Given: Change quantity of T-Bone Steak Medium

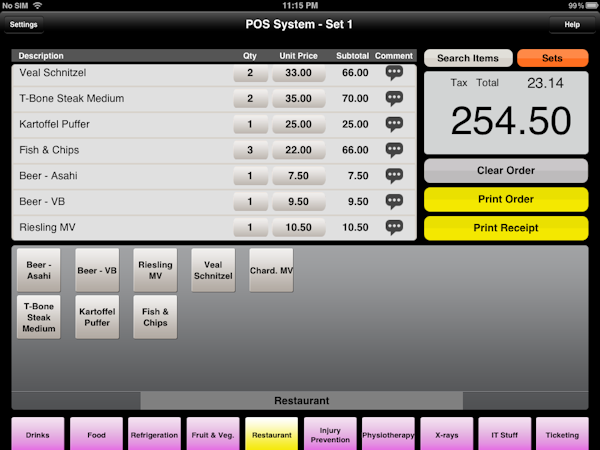Looking at the screenshot, I should [x=250, y=98].
